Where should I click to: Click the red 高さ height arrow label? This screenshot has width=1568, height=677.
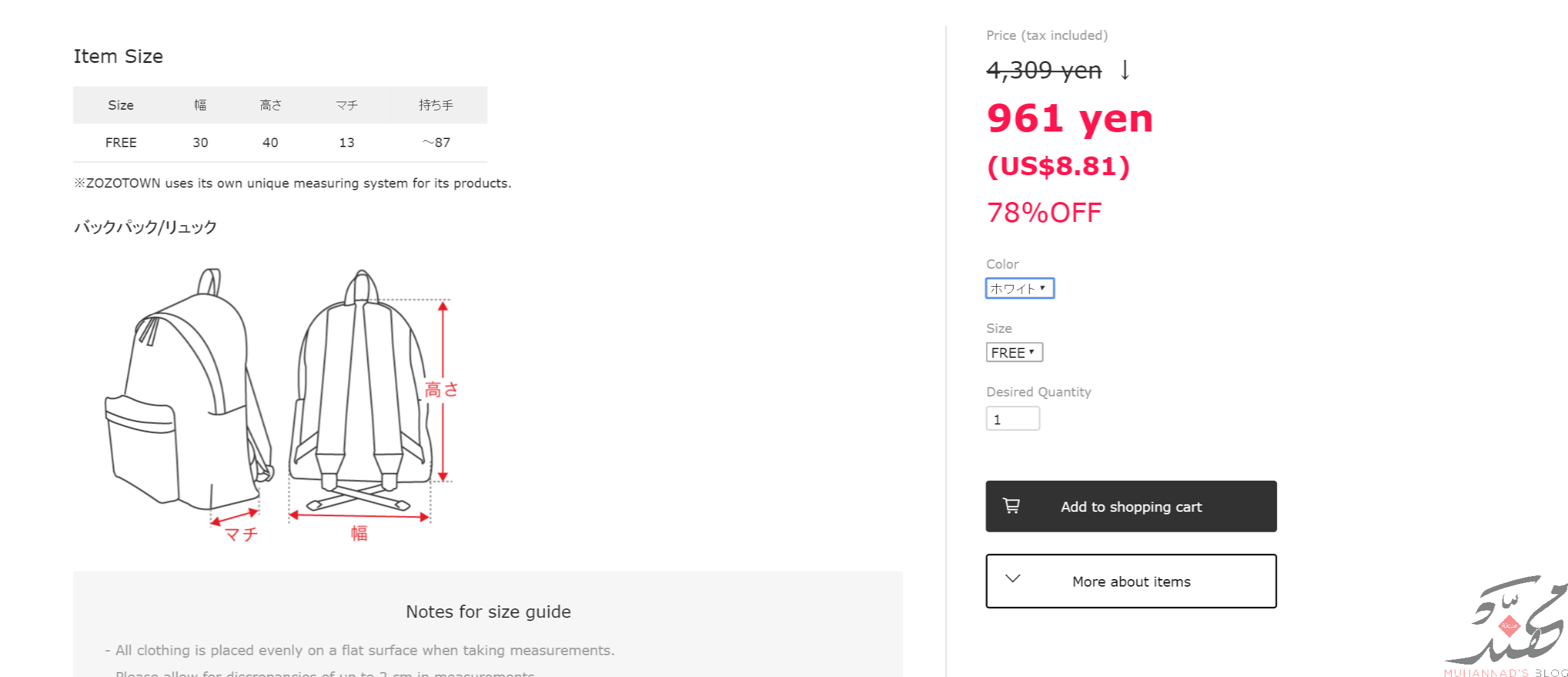tap(442, 390)
